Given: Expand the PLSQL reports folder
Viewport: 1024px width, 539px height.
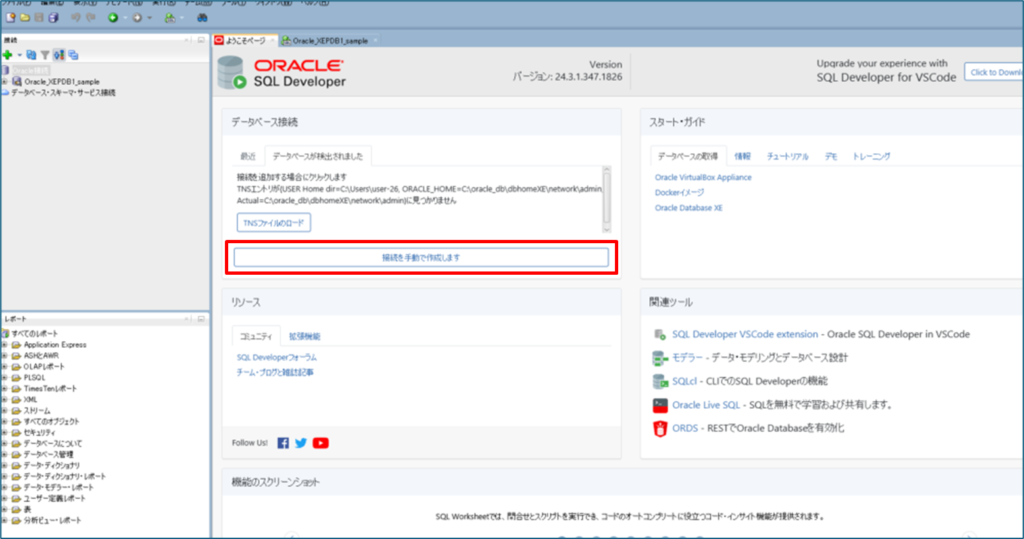Looking at the screenshot, I should click(x=5, y=377).
